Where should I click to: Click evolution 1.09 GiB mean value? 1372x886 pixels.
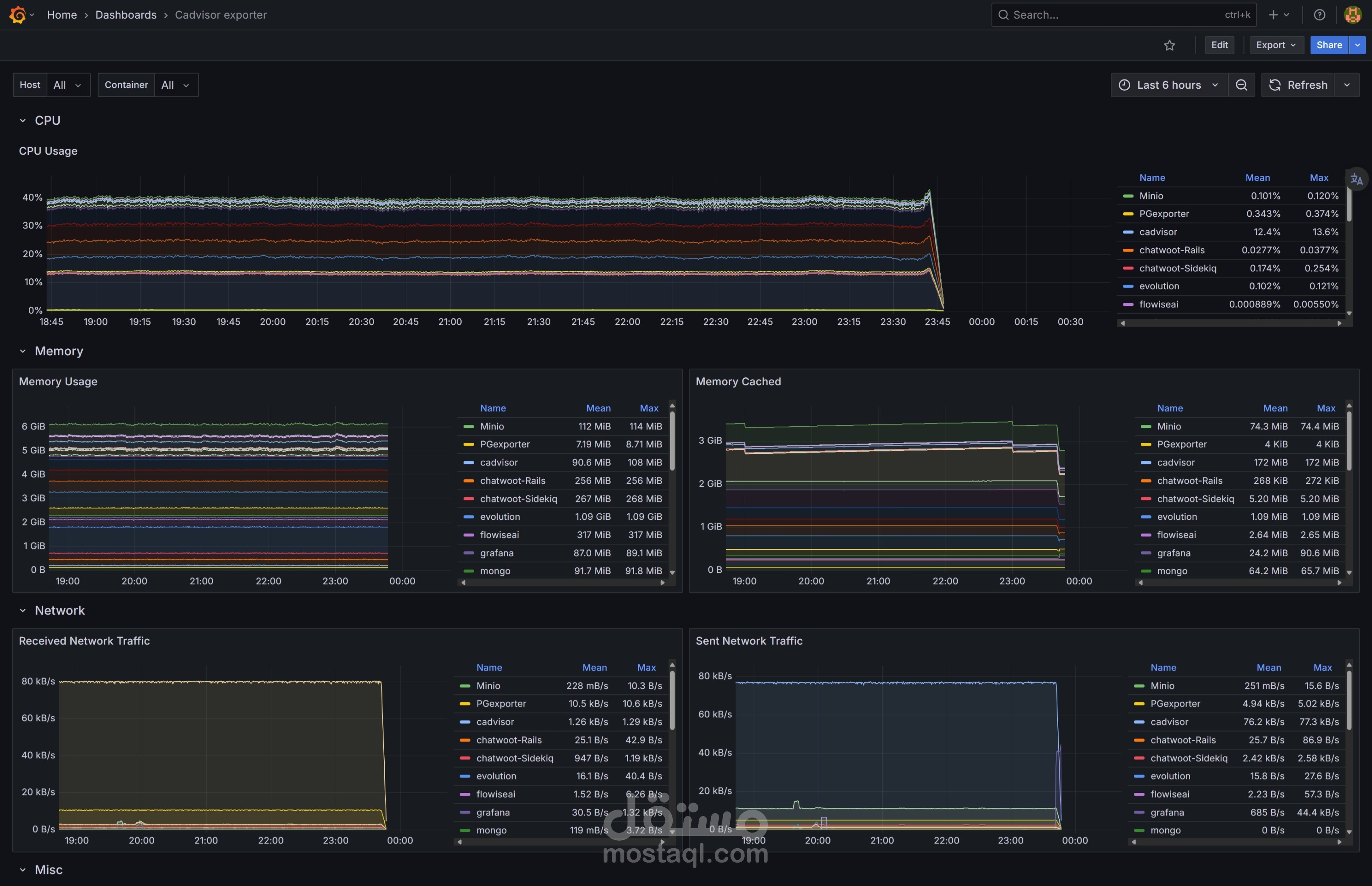(593, 517)
